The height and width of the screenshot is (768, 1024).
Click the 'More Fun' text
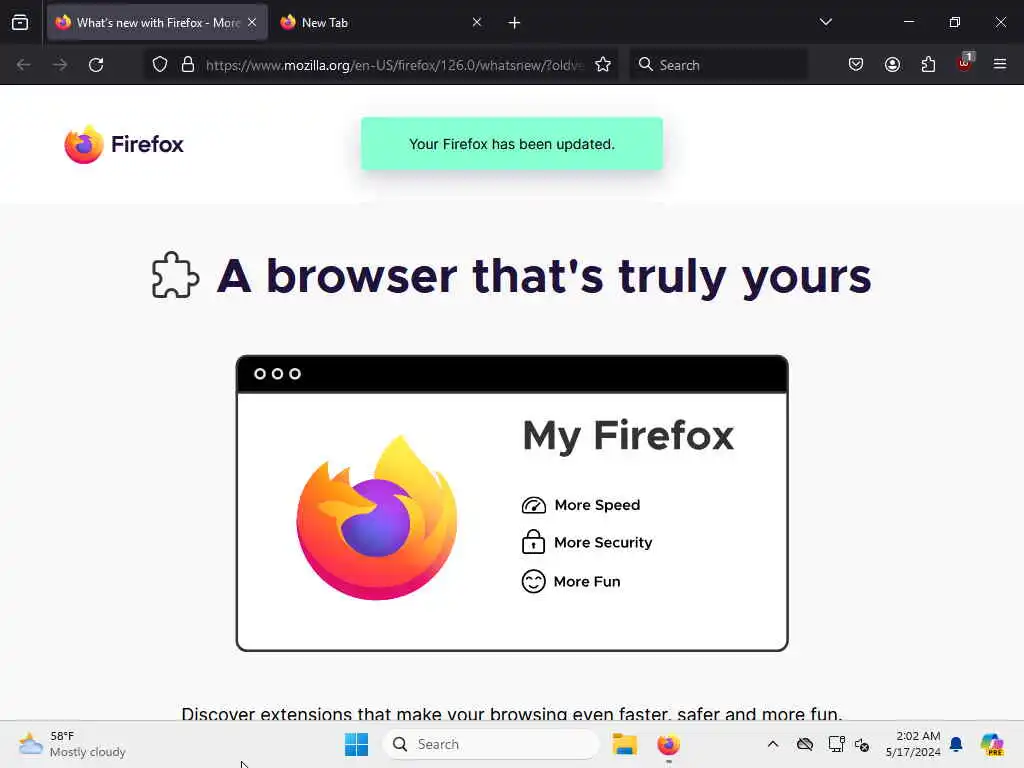[586, 582]
